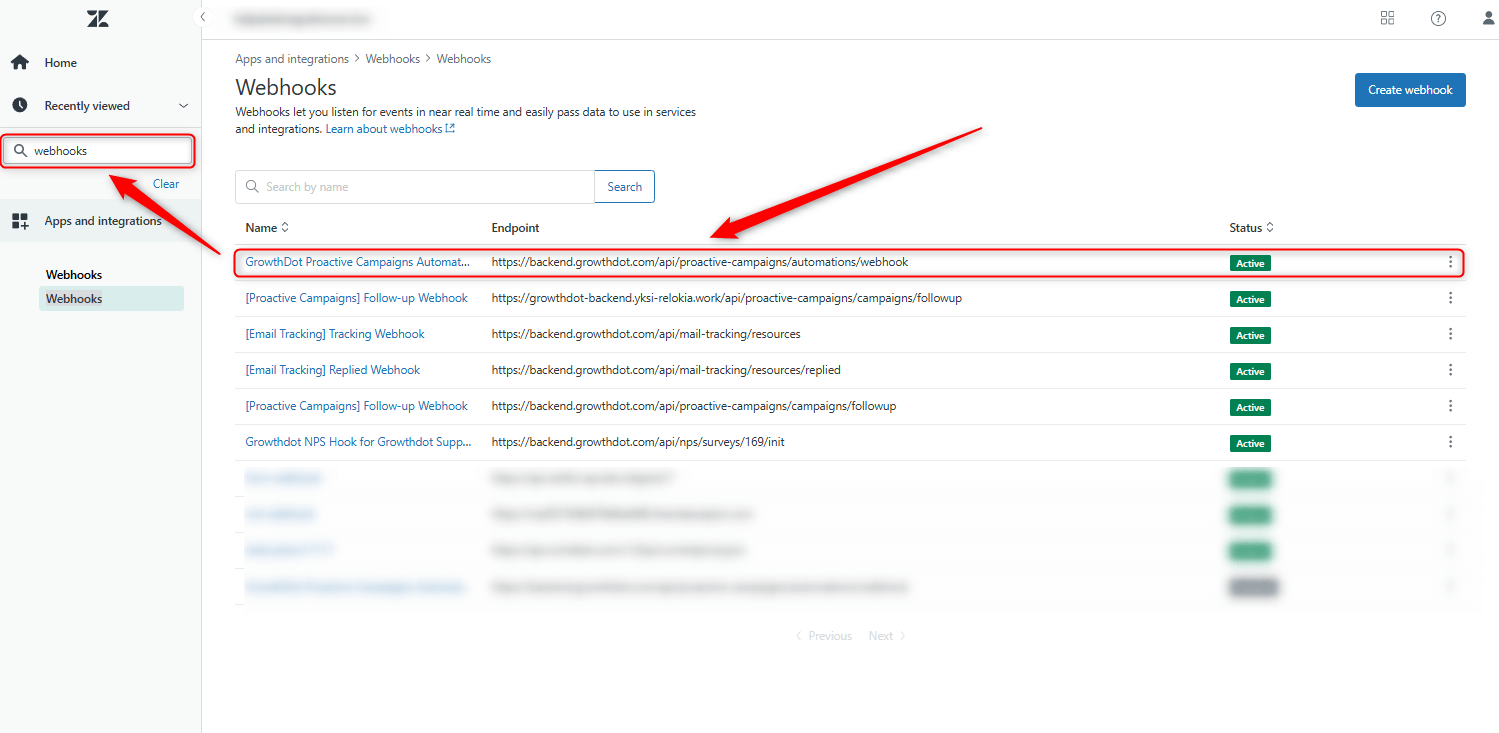The image size is (1499, 733).
Task: Open the kebab menu for Email Tracking Webhook
Action: [1450, 334]
